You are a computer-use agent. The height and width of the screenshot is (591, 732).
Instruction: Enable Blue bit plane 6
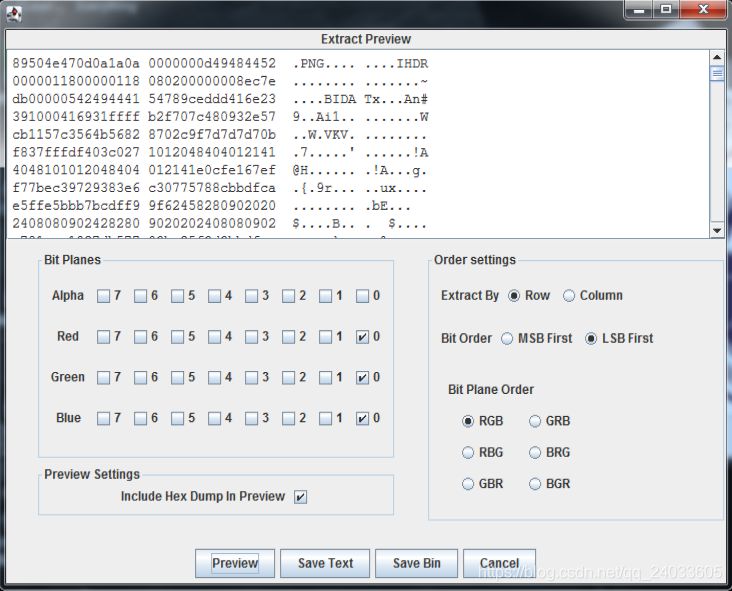click(x=140, y=418)
